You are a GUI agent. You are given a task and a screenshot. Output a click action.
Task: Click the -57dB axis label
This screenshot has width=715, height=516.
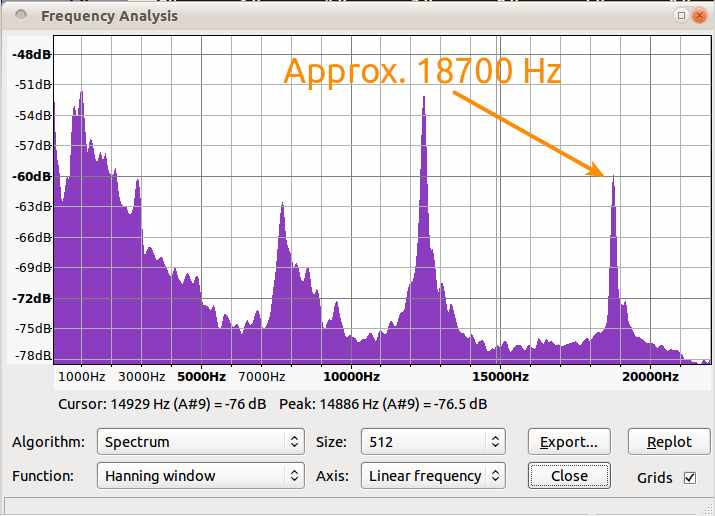click(33, 145)
